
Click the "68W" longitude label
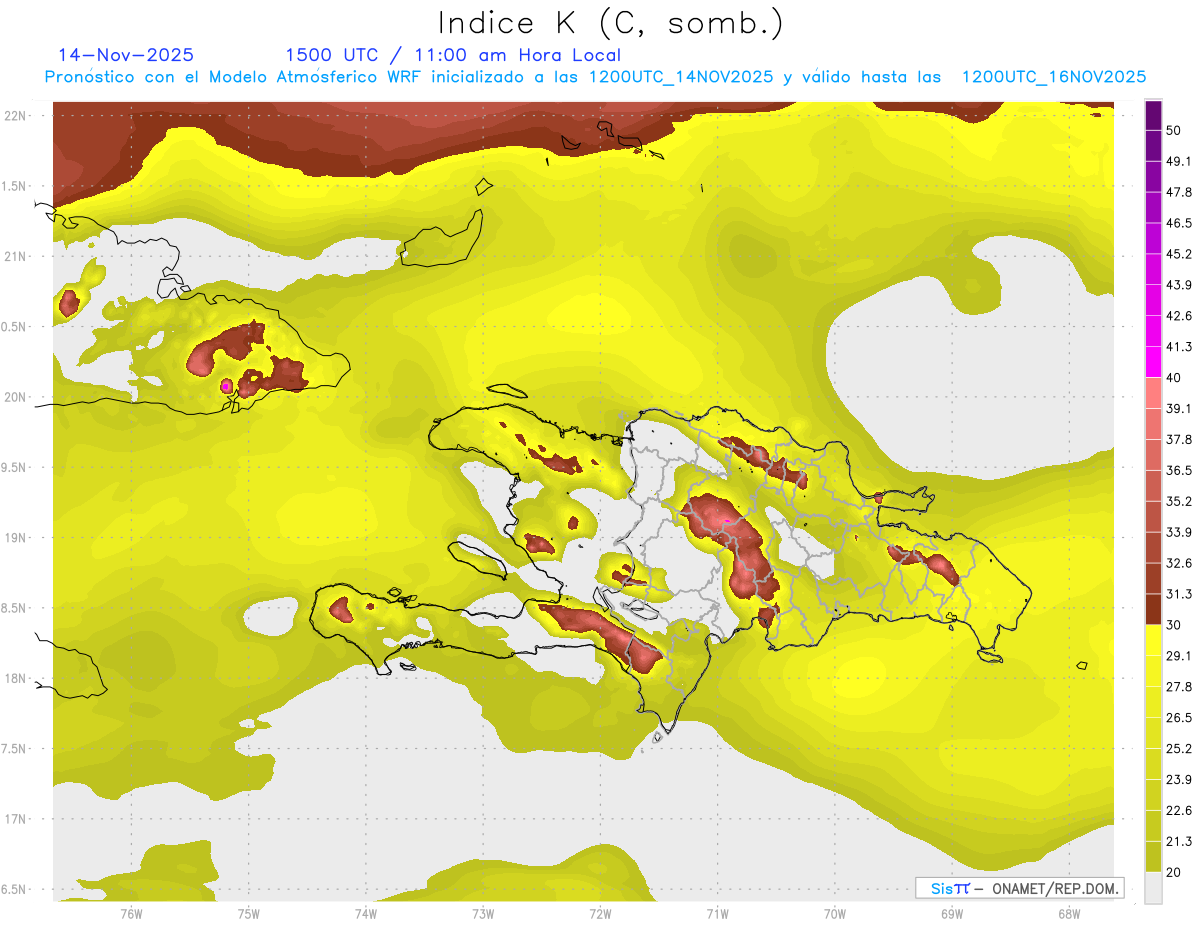pyautogui.click(x=1068, y=914)
